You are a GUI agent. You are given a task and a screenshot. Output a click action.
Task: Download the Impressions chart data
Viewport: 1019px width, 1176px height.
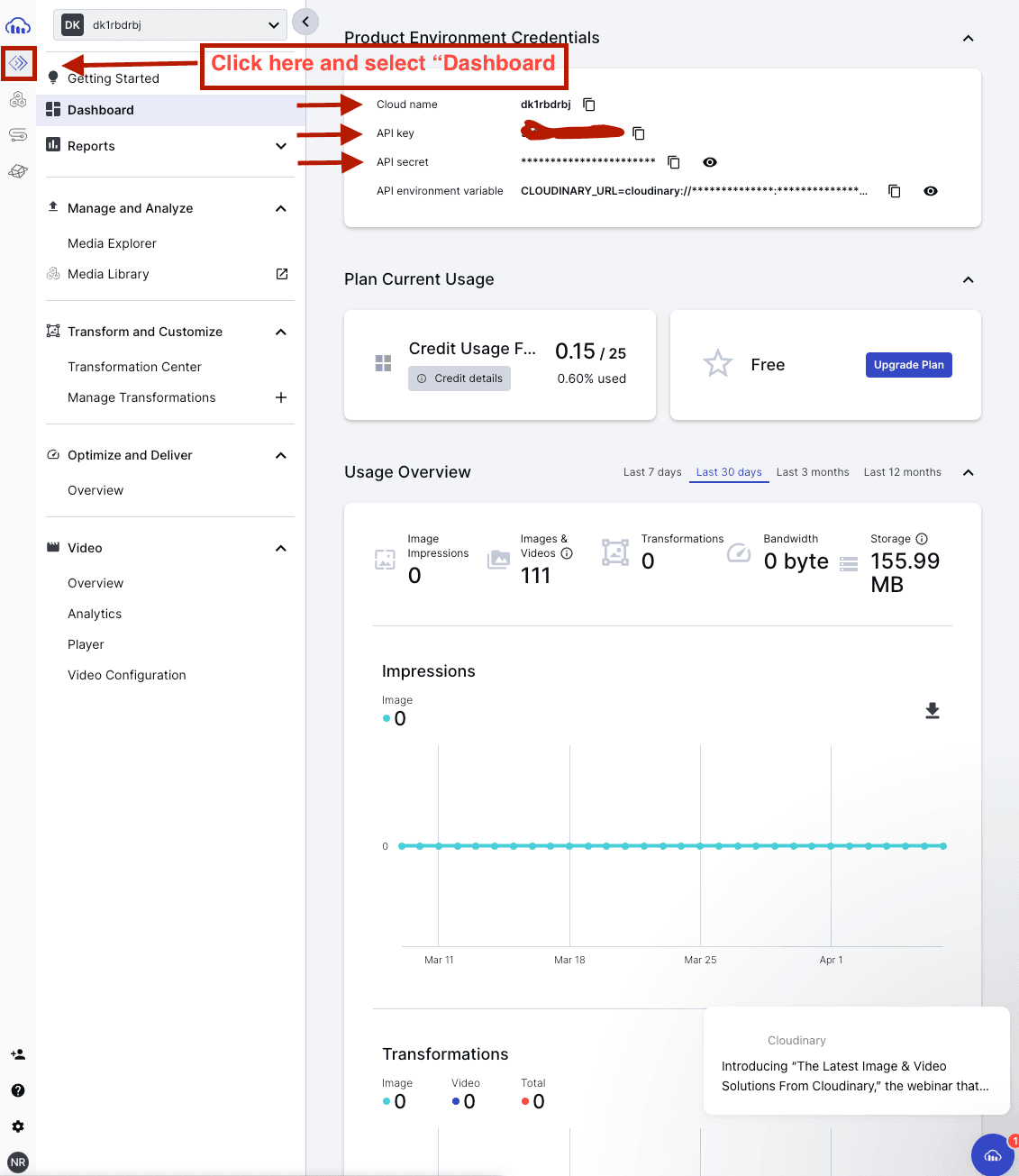coord(933,711)
